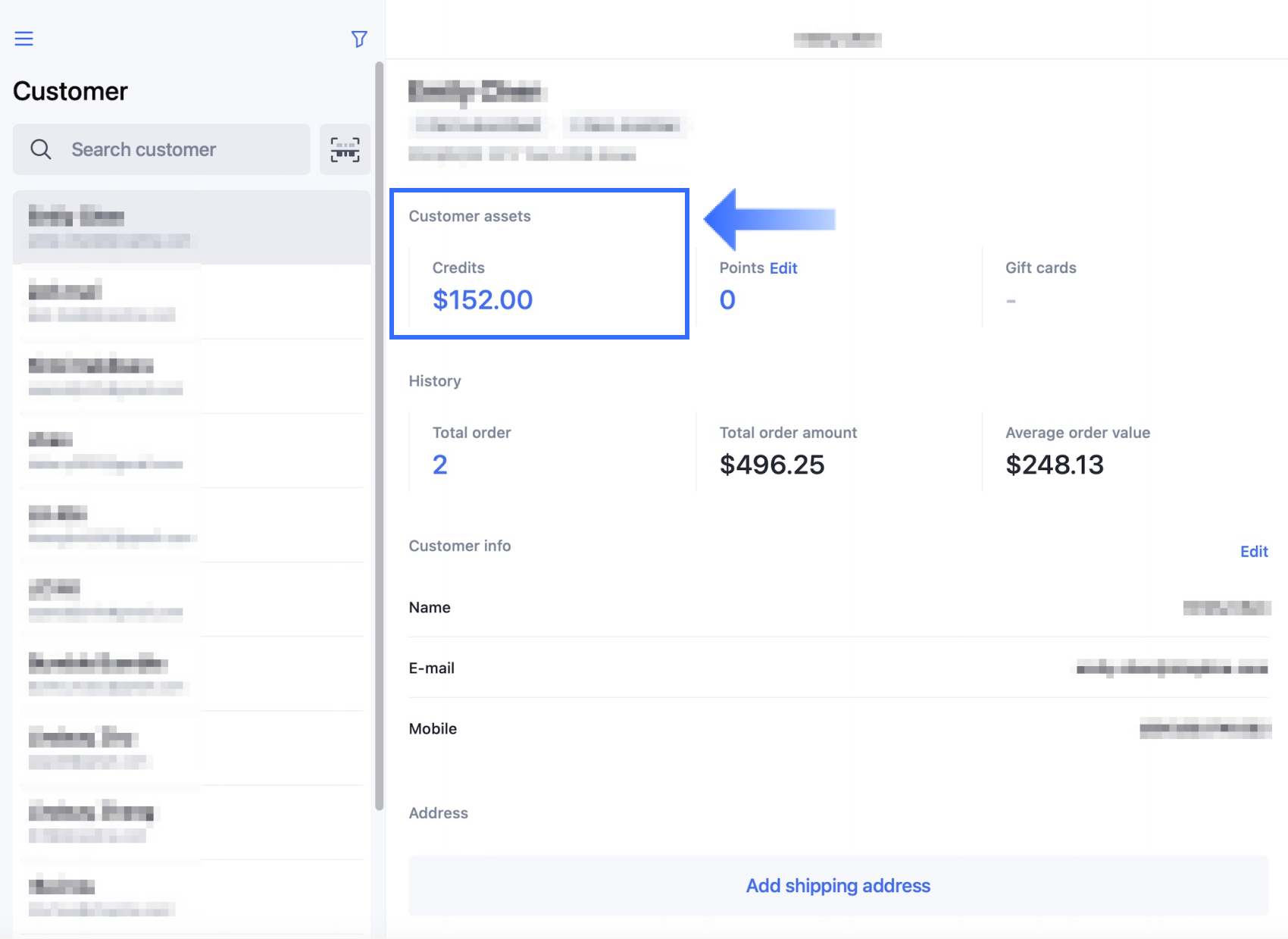Click the blue arrow pointing at Customer assets
Screen dimensions: 1288x939
click(768, 219)
